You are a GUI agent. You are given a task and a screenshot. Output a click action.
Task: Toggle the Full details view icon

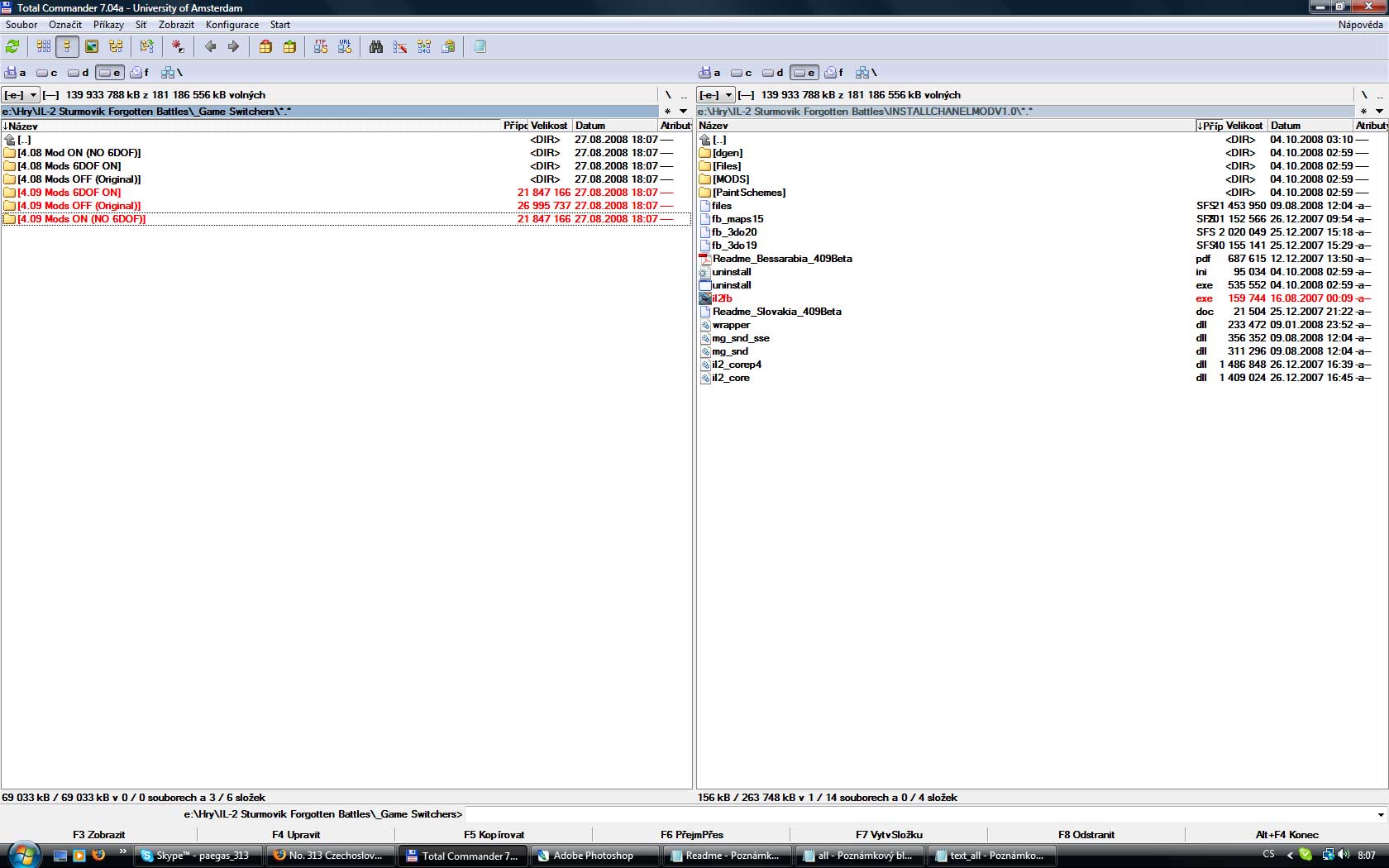pyautogui.click(x=68, y=47)
